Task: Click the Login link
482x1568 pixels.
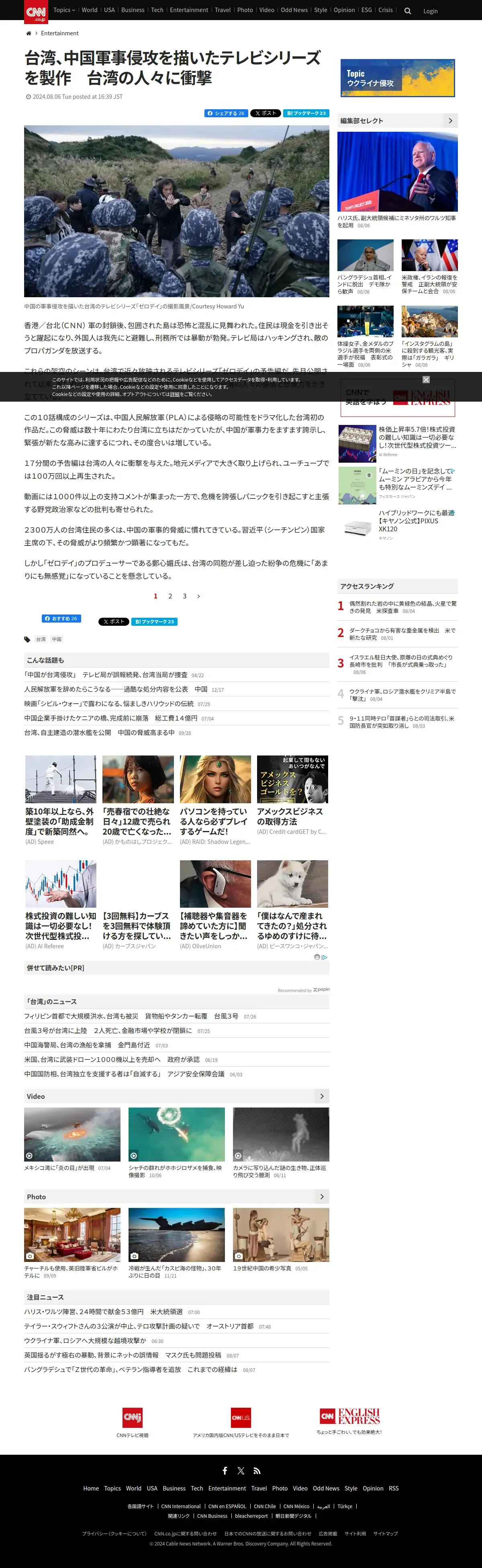Action: click(430, 12)
